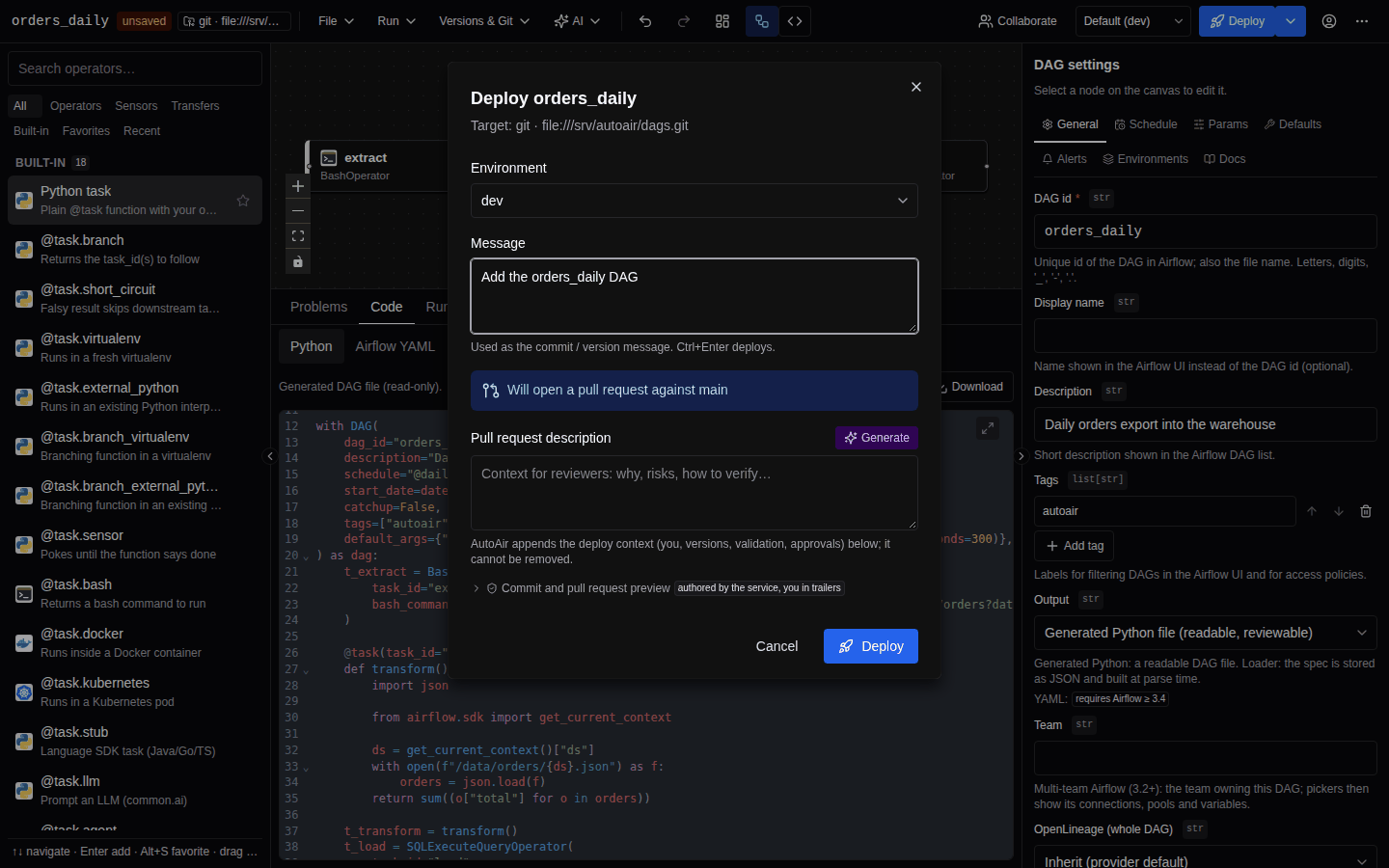
Task: Open the Versions & Git menu
Action: click(484, 21)
